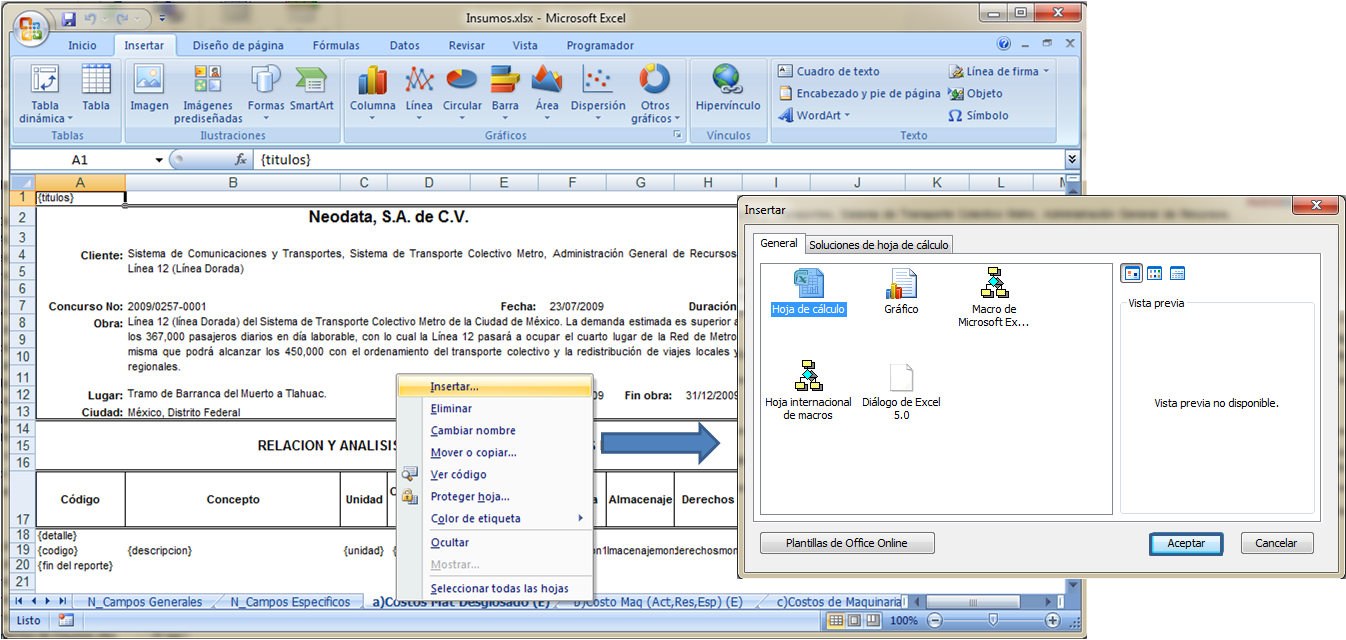
Task: Open the Gráficos group dialog launcher
Action: point(677,135)
